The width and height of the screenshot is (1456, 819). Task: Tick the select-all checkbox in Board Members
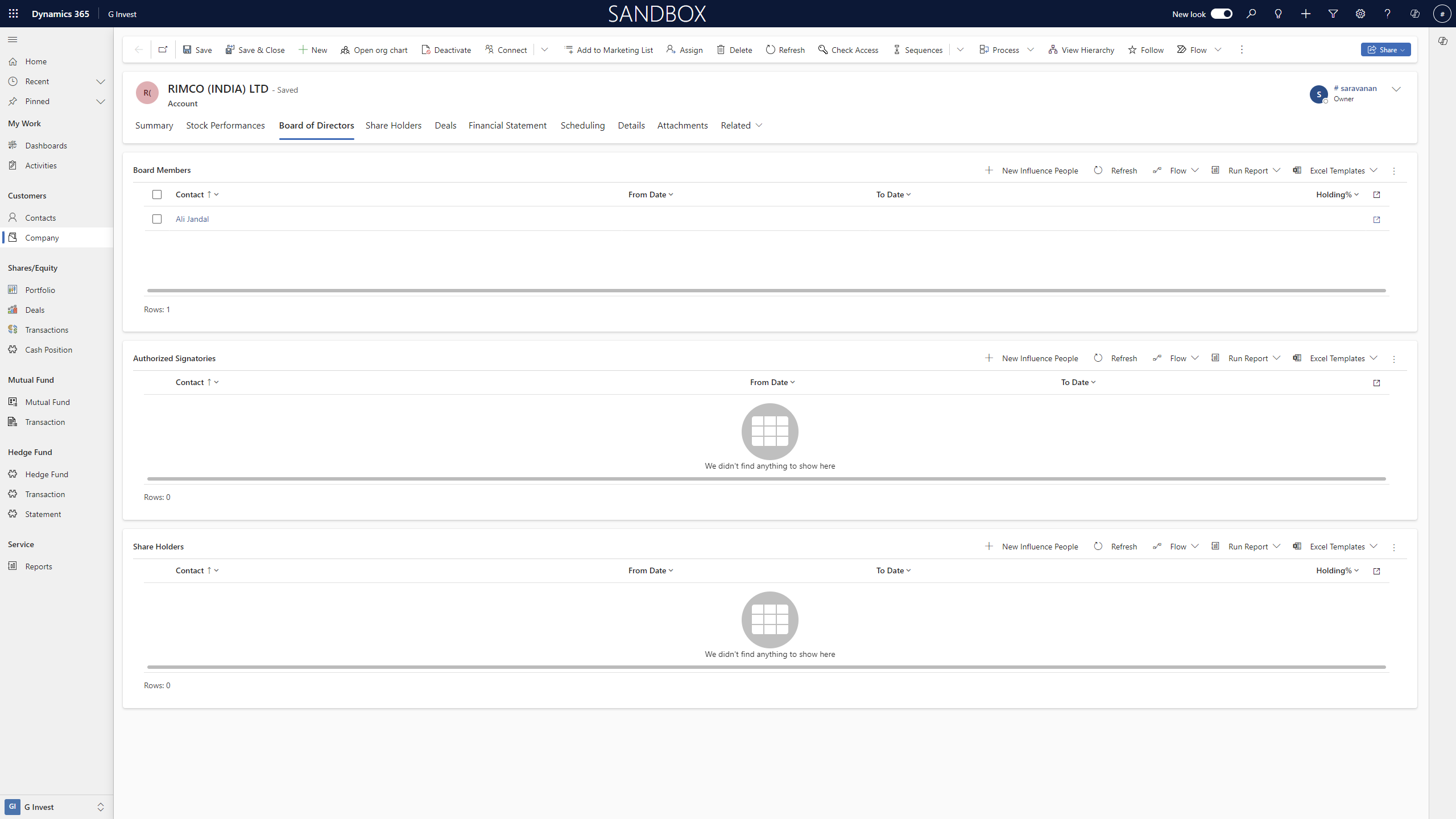157,195
